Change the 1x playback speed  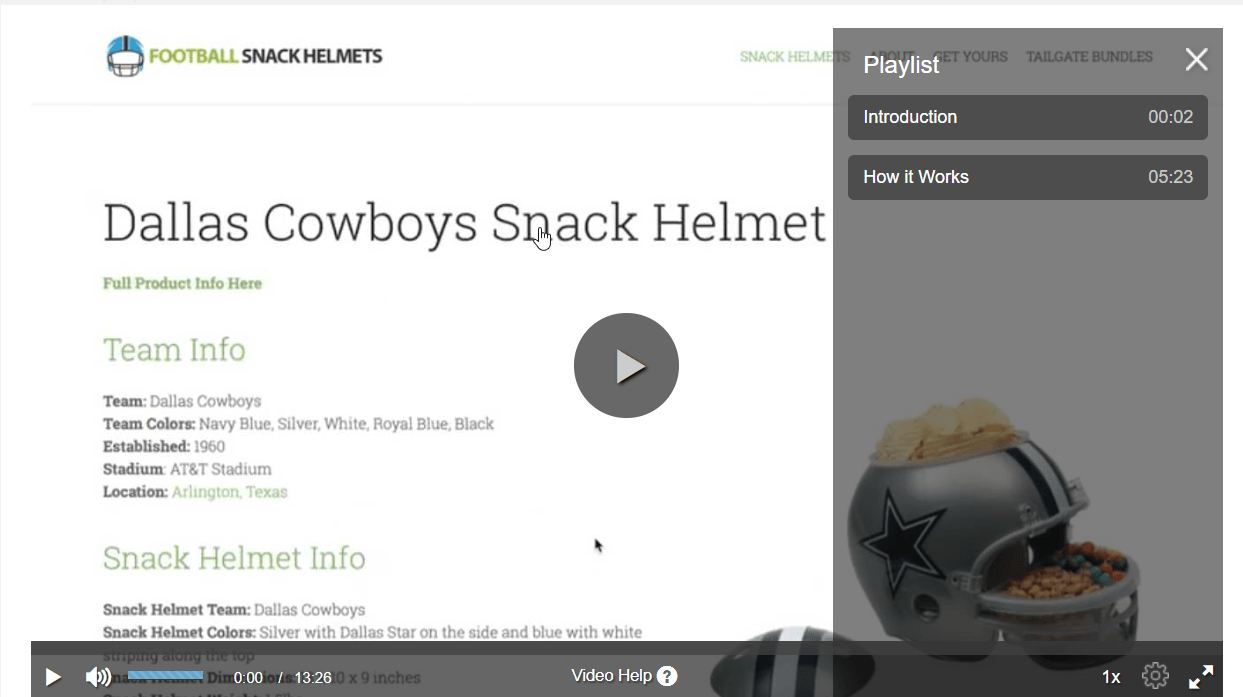[1111, 677]
